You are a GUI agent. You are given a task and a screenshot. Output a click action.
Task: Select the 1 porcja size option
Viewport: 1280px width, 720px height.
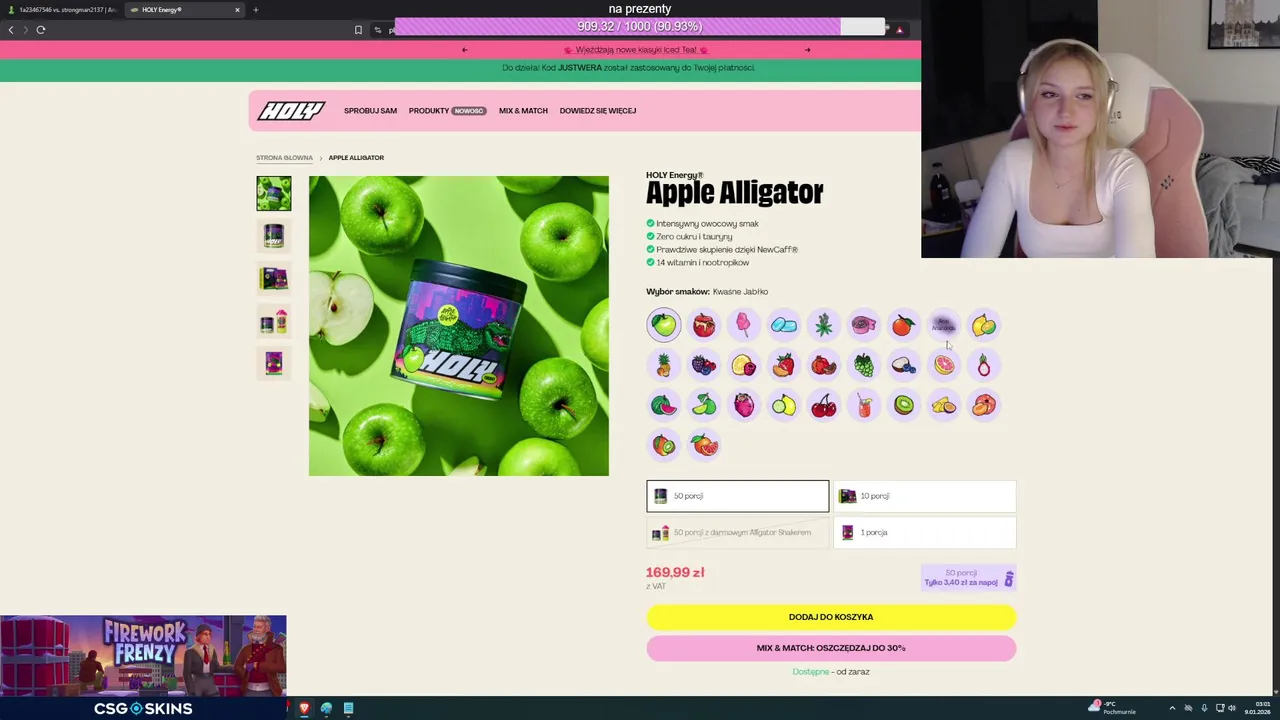[924, 532]
